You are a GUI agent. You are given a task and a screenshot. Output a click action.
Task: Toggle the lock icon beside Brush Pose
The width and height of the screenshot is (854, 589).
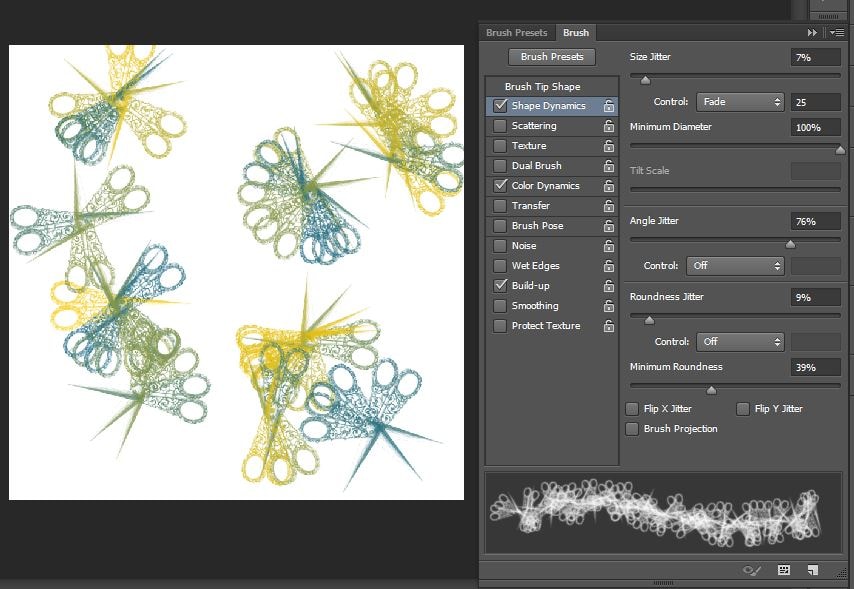point(608,226)
